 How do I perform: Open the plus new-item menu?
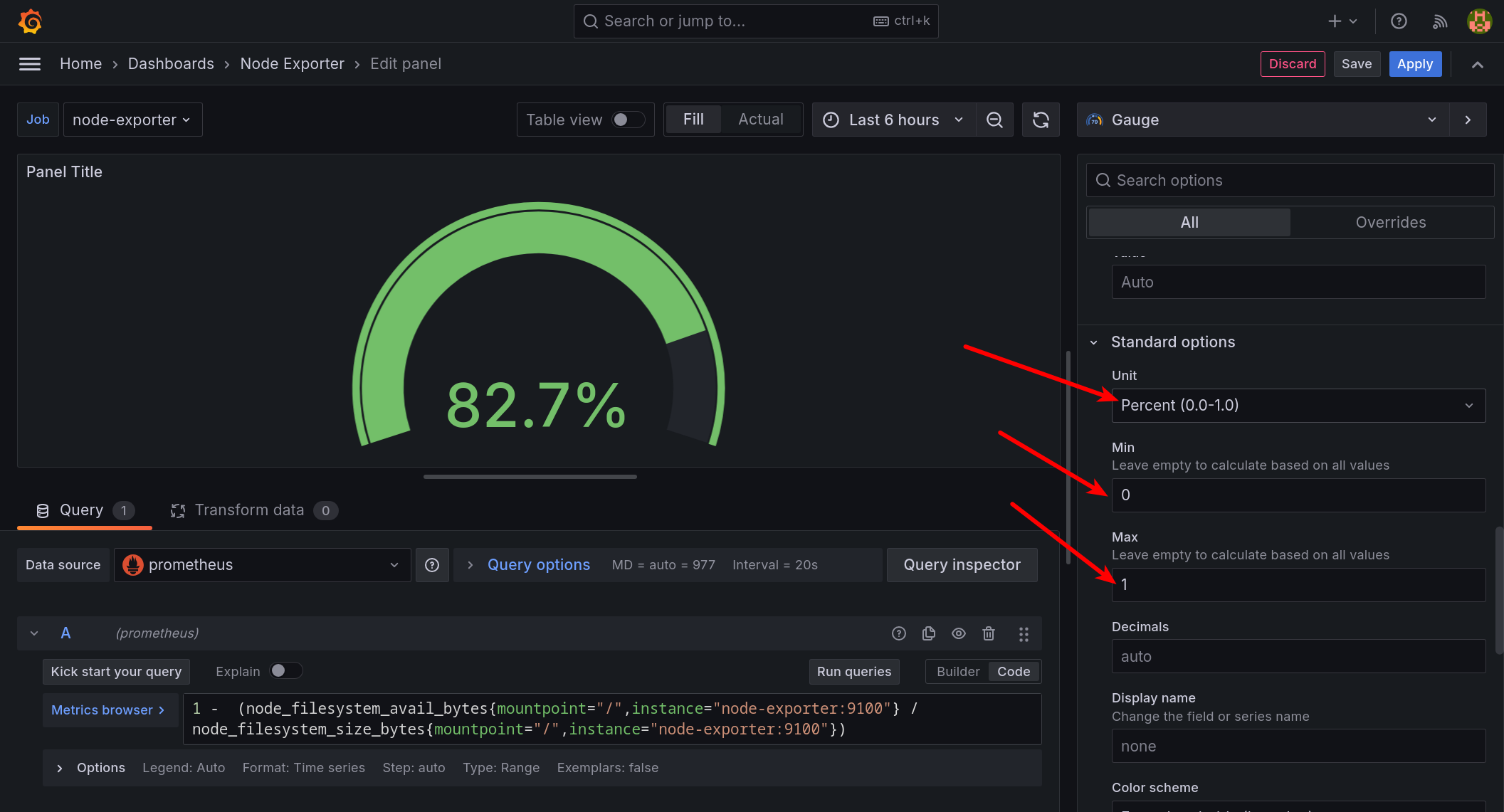tap(1342, 21)
